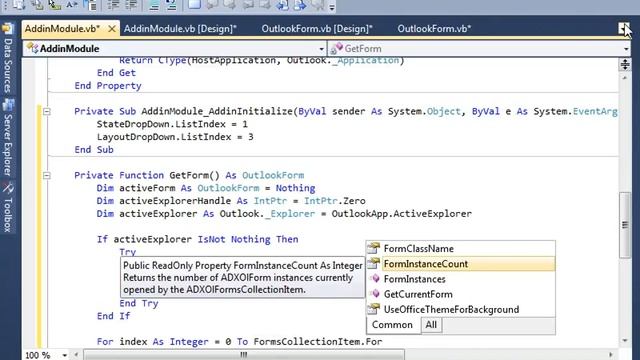Screen dimensions: 640x360
Task: Click the "End Property" code line
Action: click(108, 86)
